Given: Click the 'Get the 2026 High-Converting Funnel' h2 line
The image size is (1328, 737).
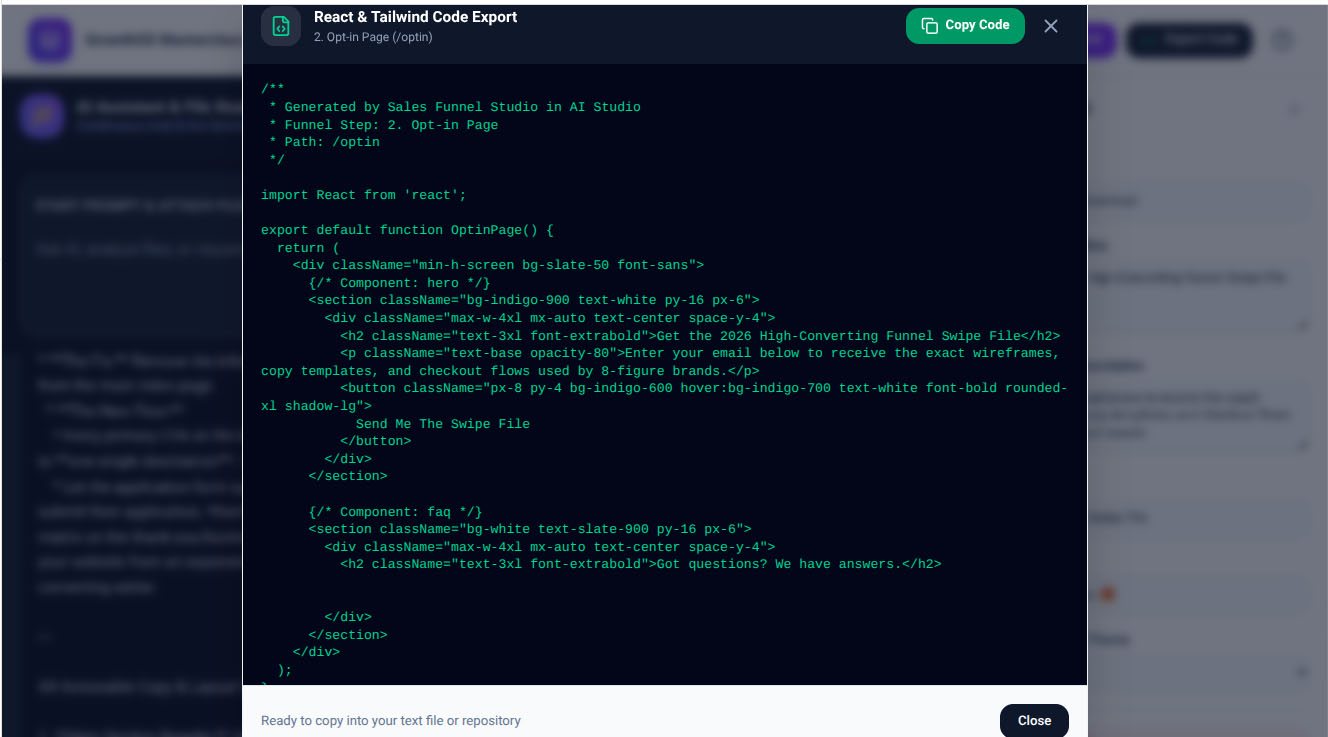Looking at the screenshot, I should [x=700, y=336].
